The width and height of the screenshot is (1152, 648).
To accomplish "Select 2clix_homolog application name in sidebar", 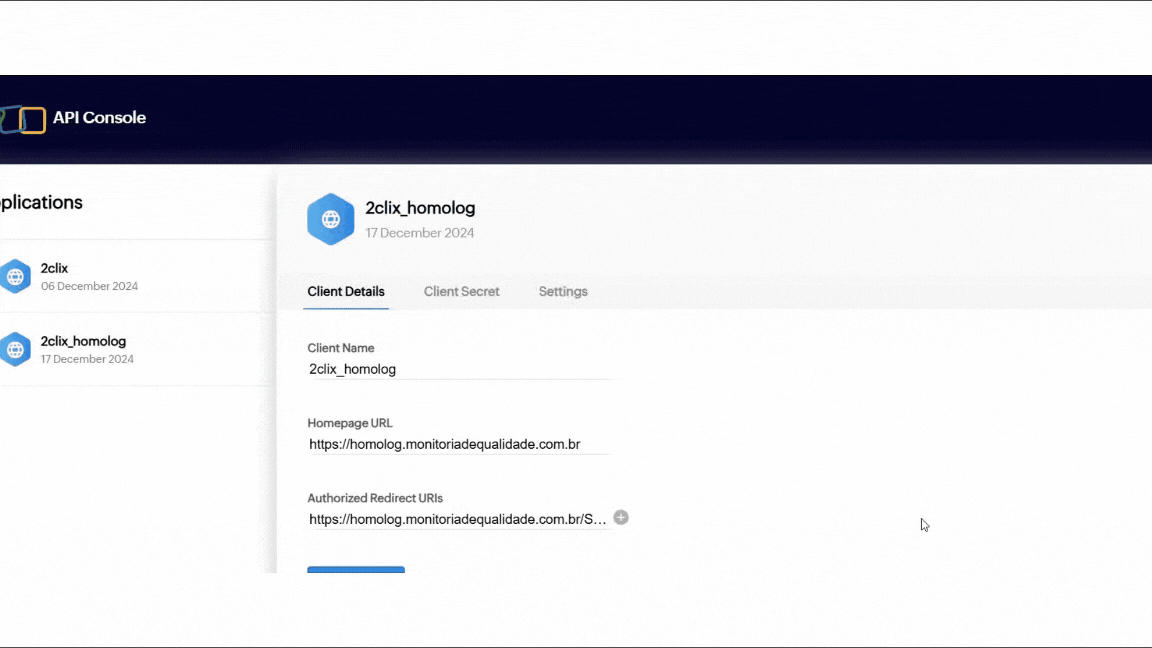I will (x=83, y=341).
